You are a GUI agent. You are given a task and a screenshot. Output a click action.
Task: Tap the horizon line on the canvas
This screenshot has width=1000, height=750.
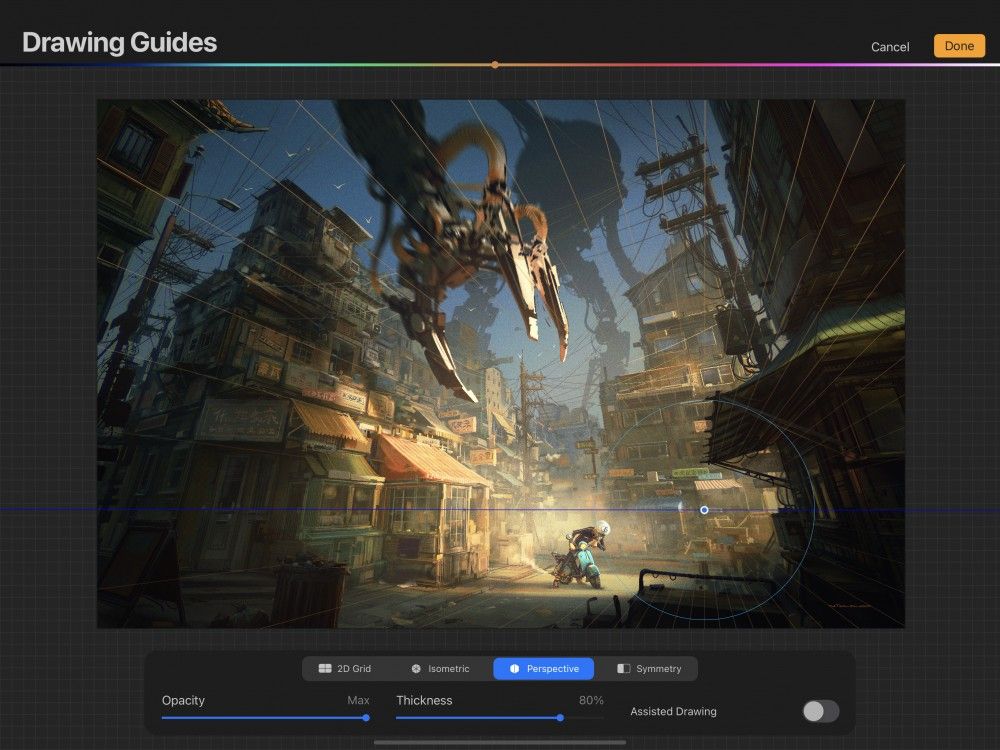(300, 509)
